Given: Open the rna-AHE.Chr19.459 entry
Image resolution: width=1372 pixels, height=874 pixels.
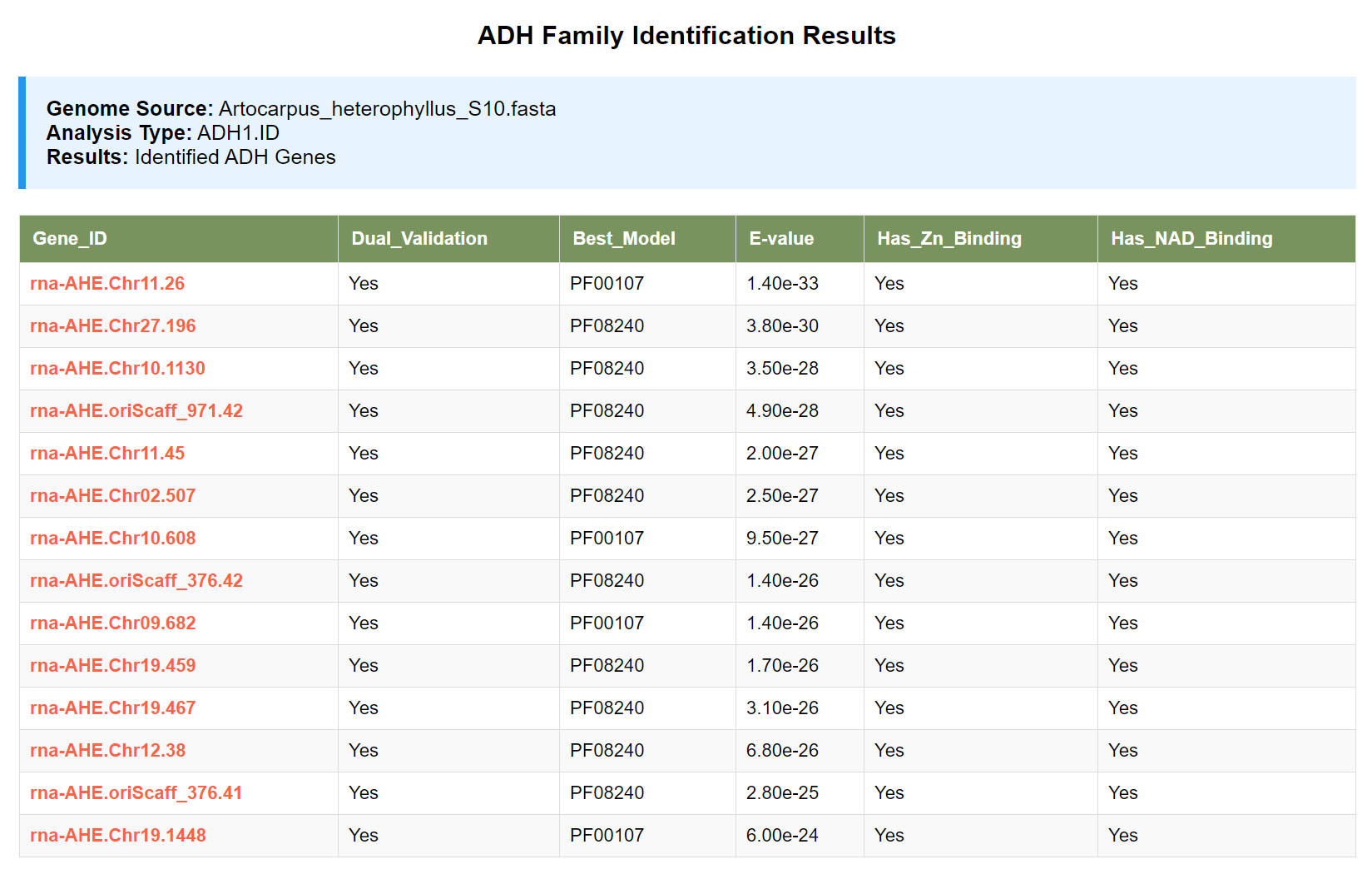Looking at the screenshot, I should pos(113,666).
